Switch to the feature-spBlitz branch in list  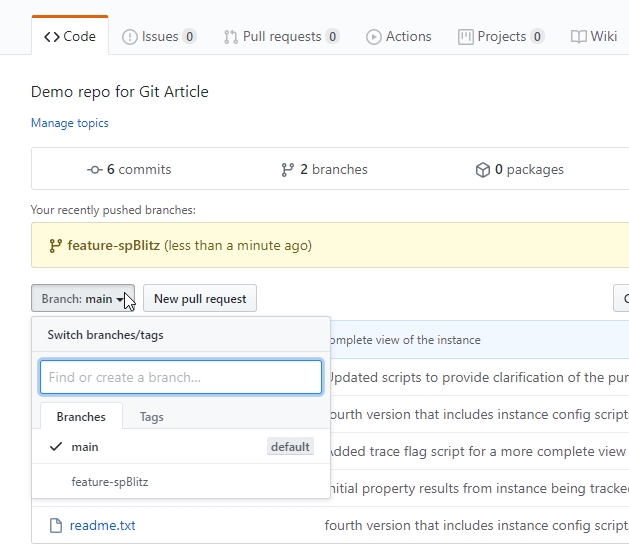click(110, 482)
